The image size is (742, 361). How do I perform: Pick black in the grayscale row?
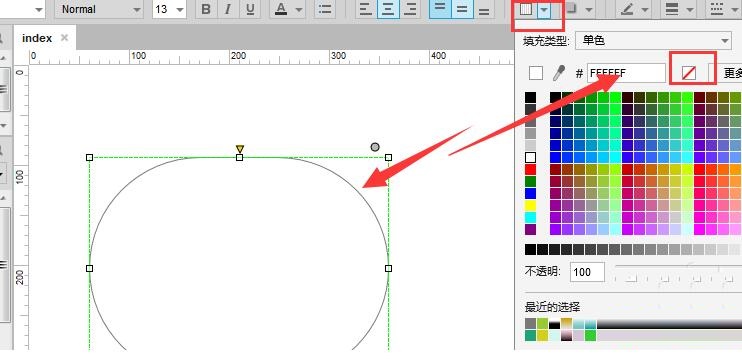pyautogui.click(x=530, y=250)
